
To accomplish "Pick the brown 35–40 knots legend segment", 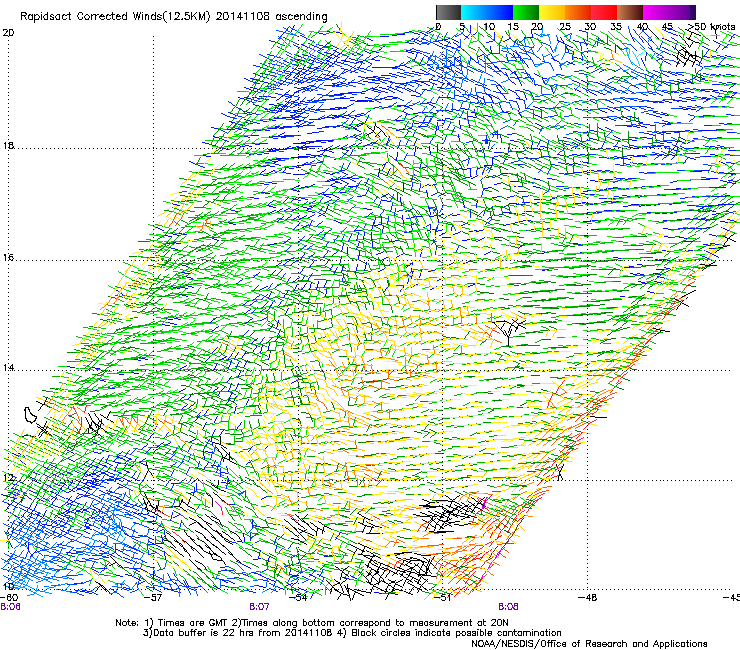I will pos(630,12).
